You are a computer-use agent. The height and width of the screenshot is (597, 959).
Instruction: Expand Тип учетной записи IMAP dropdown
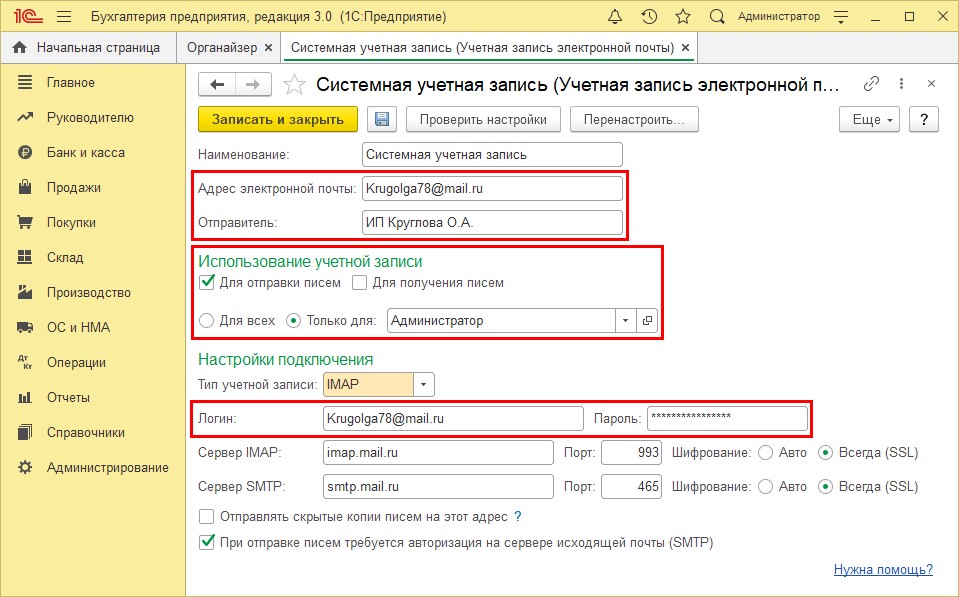point(423,385)
